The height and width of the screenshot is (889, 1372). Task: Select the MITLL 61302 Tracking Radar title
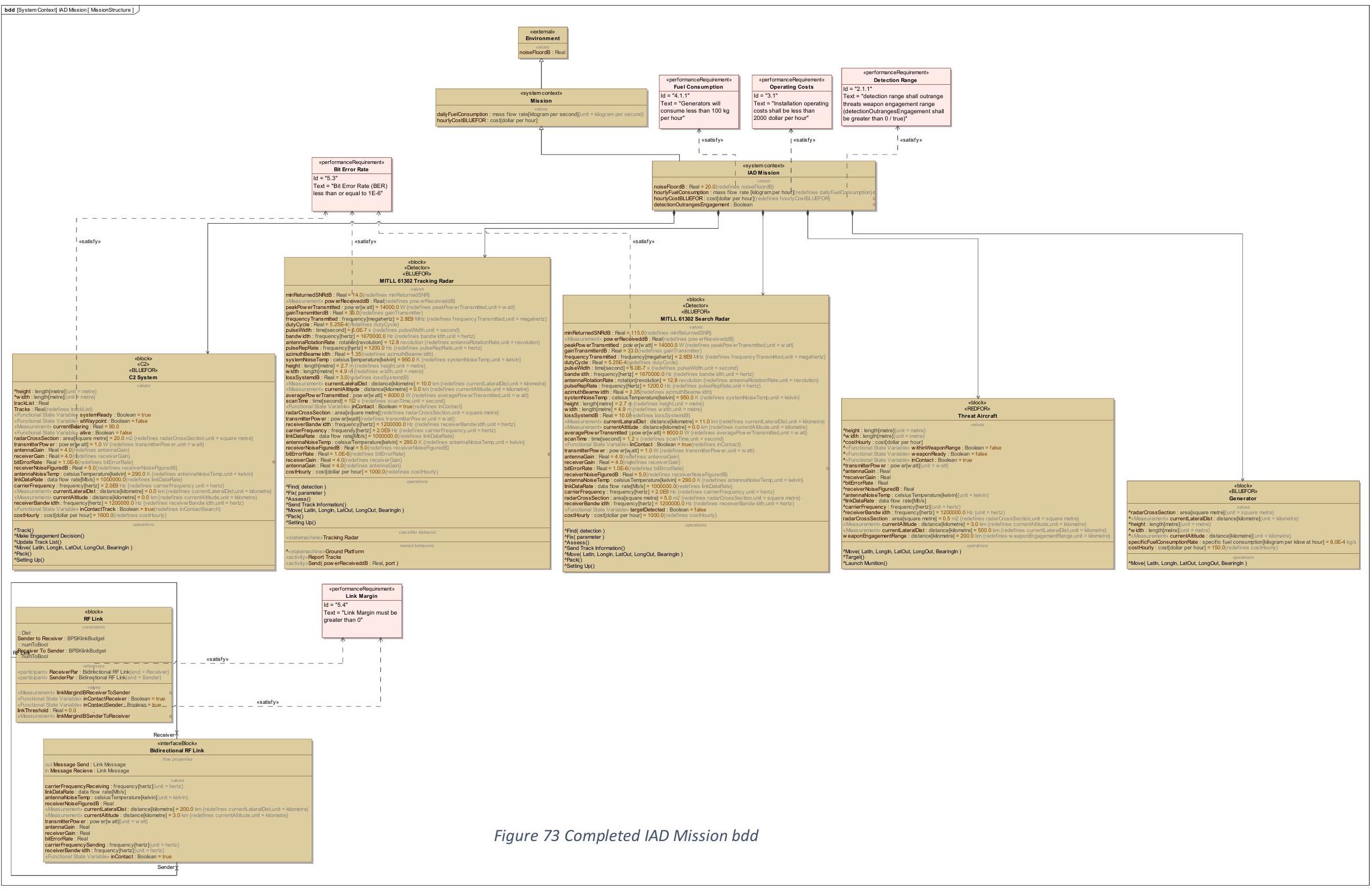point(416,281)
